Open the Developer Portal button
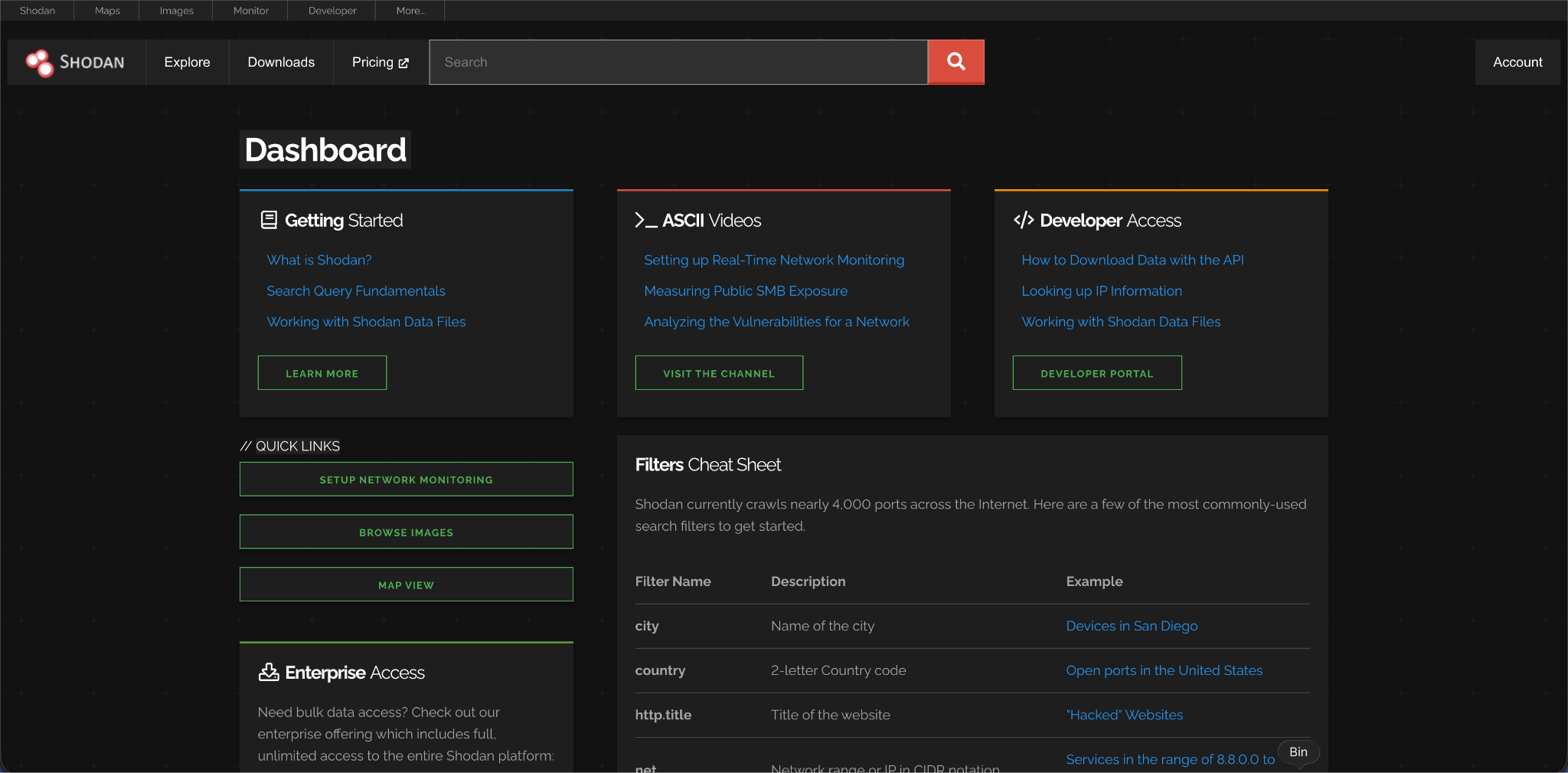This screenshot has width=1568, height=773. coord(1096,373)
